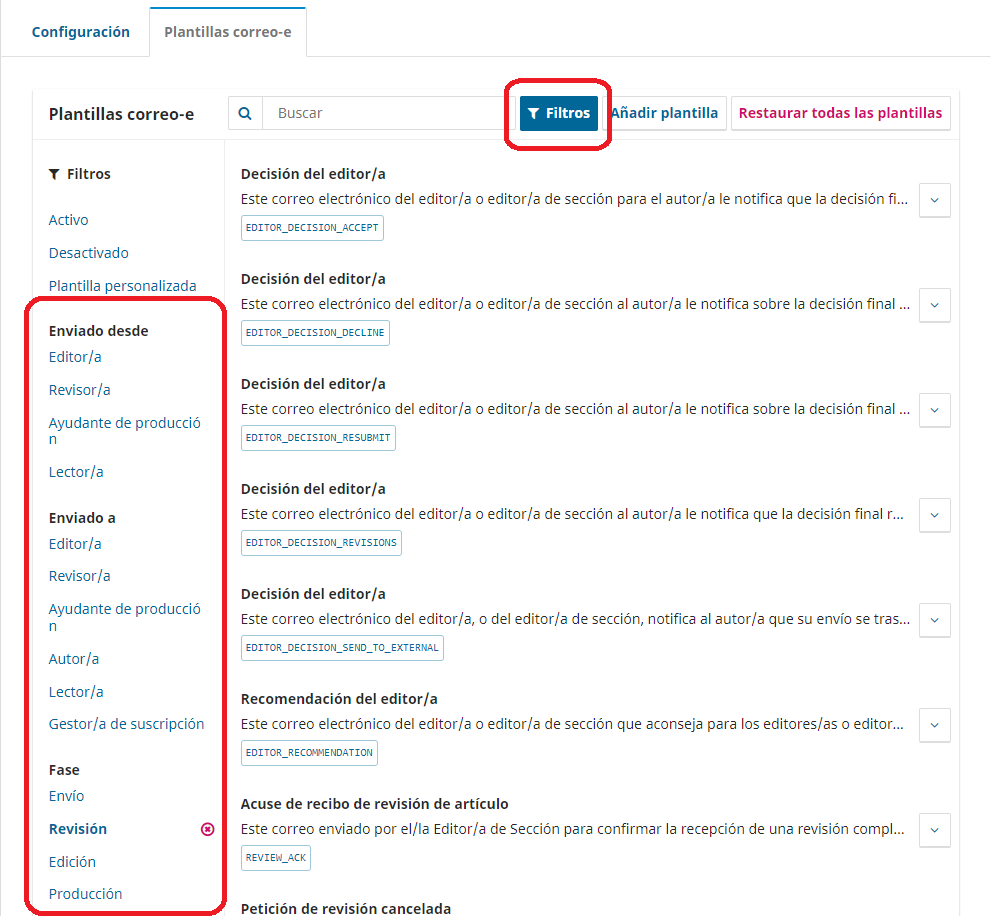The width and height of the screenshot is (991, 916).
Task: Toggle the Filtros button
Action: pyautogui.click(x=558, y=113)
